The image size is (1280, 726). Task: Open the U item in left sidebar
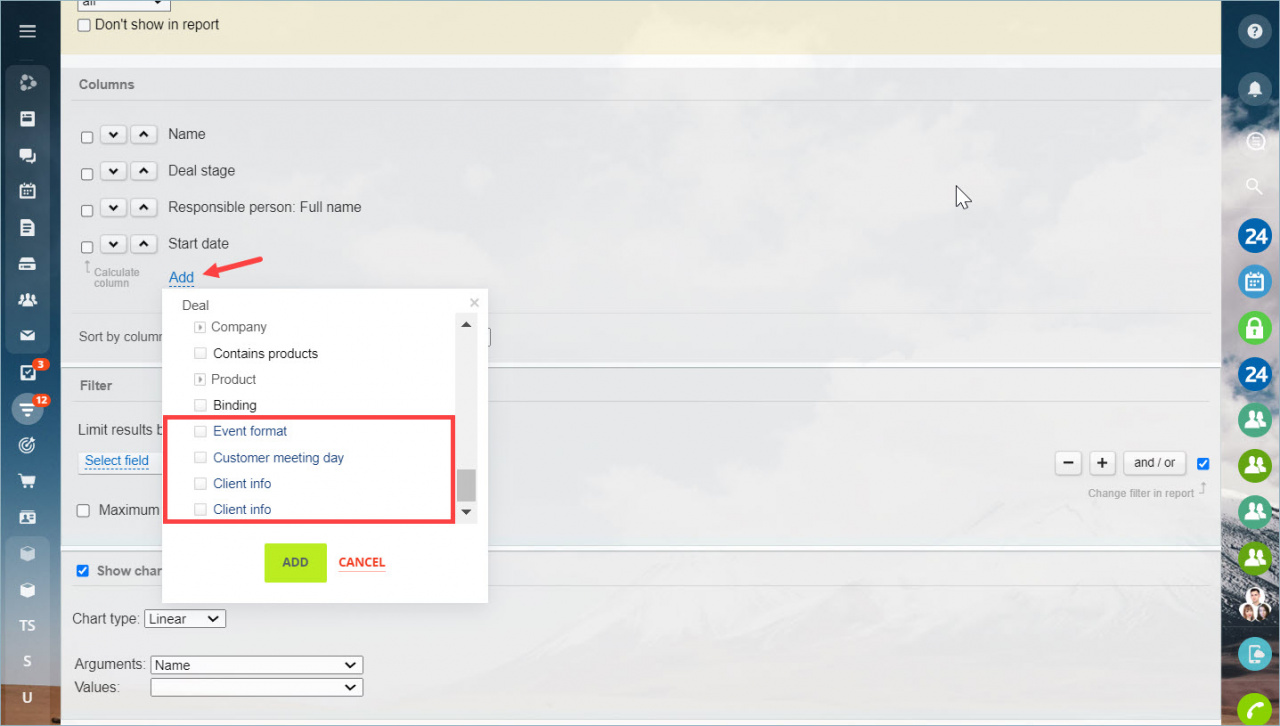pos(27,697)
